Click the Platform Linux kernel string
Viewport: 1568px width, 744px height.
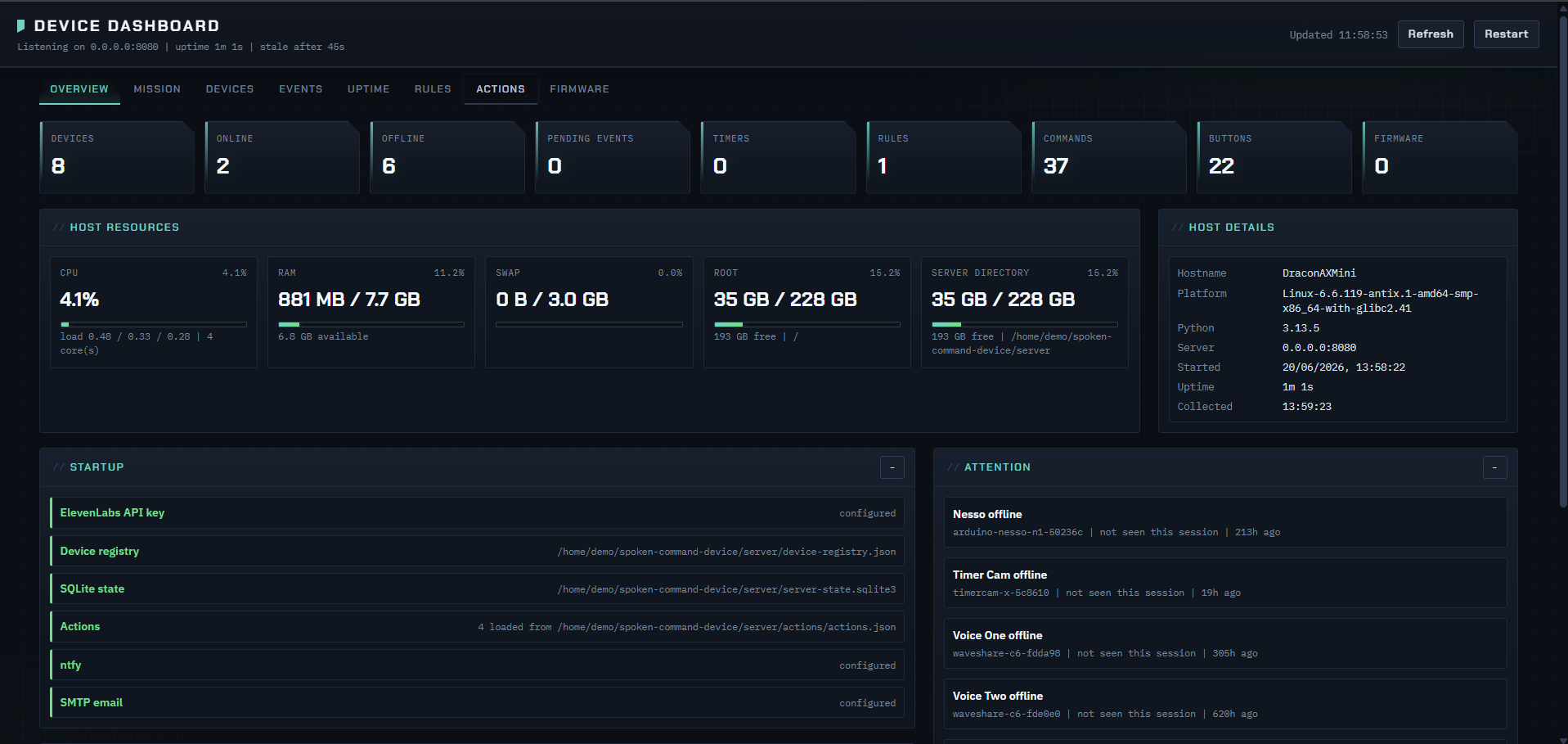click(1380, 301)
